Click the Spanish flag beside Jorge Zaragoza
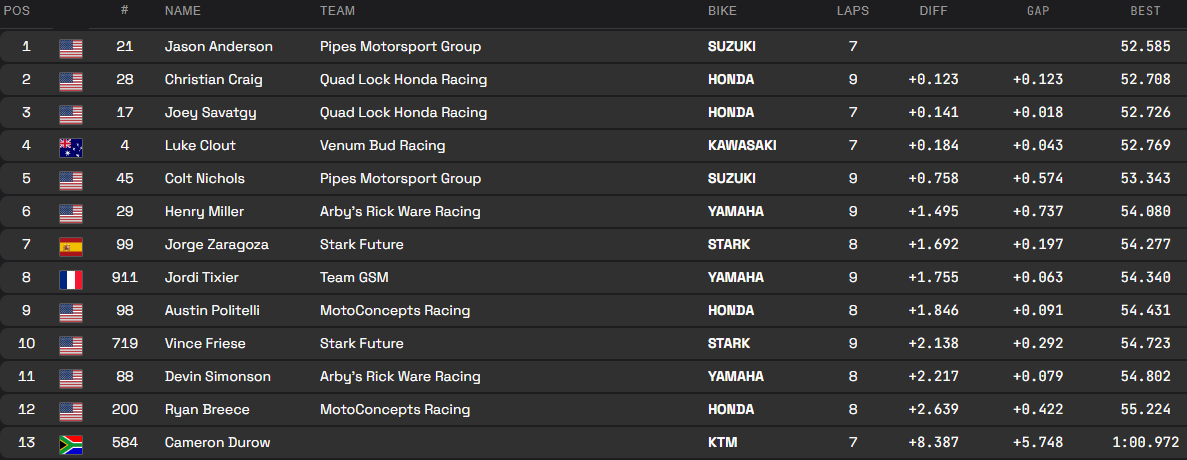The width and height of the screenshot is (1187, 460). tap(71, 245)
